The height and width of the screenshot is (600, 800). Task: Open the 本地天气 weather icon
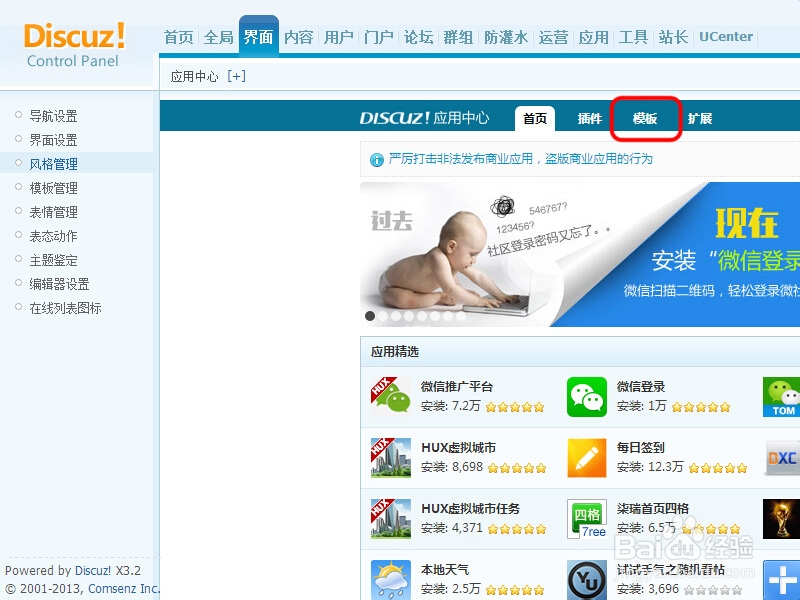tap(391, 580)
